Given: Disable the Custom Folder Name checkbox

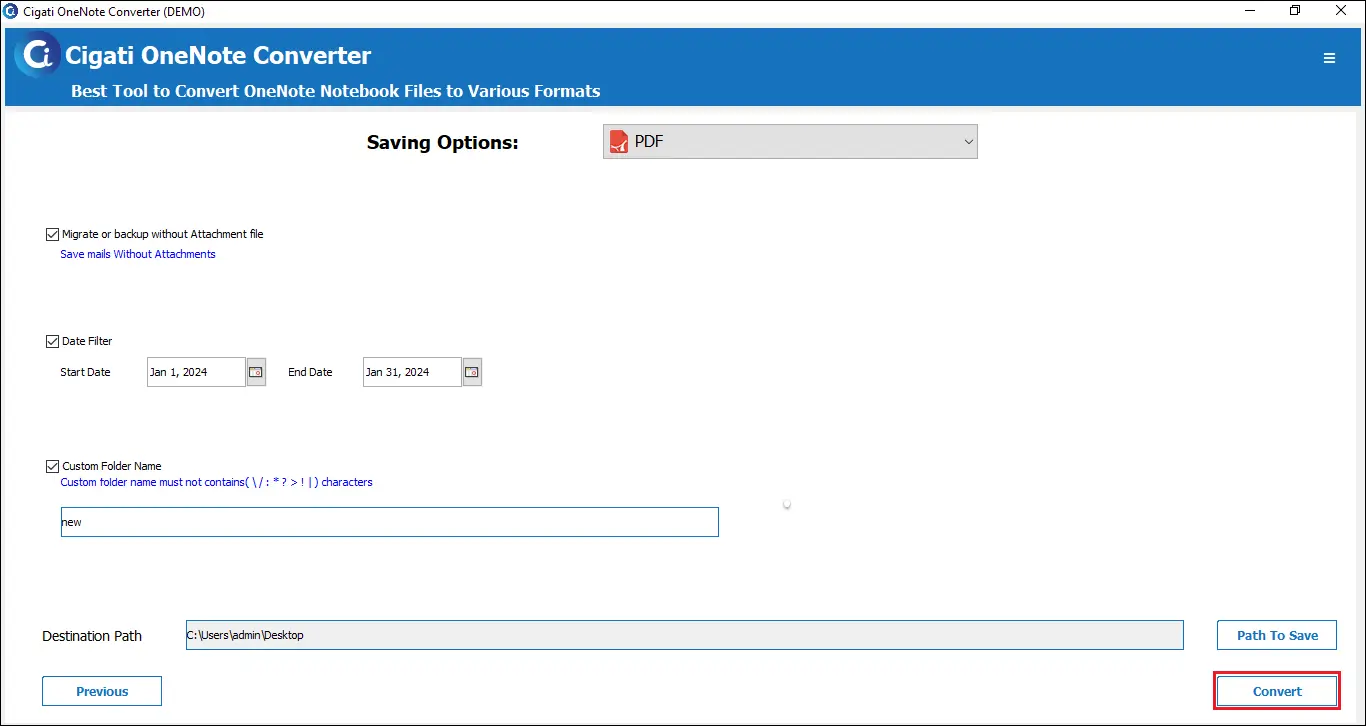Looking at the screenshot, I should [x=53, y=466].
